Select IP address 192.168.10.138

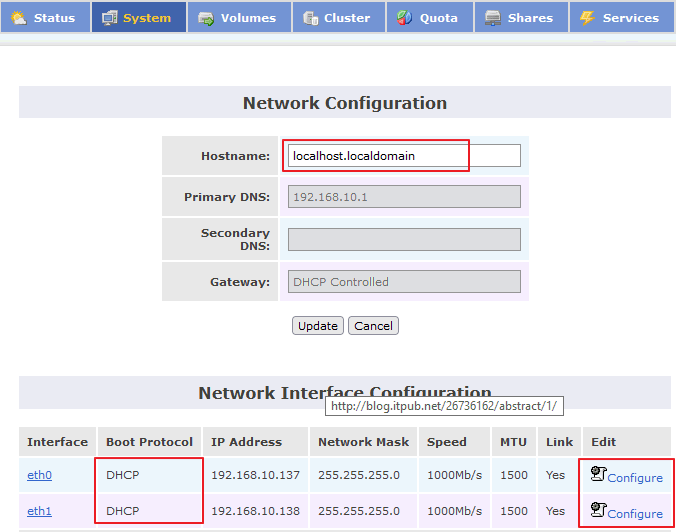pyautogui.click(x=255, y=511)
